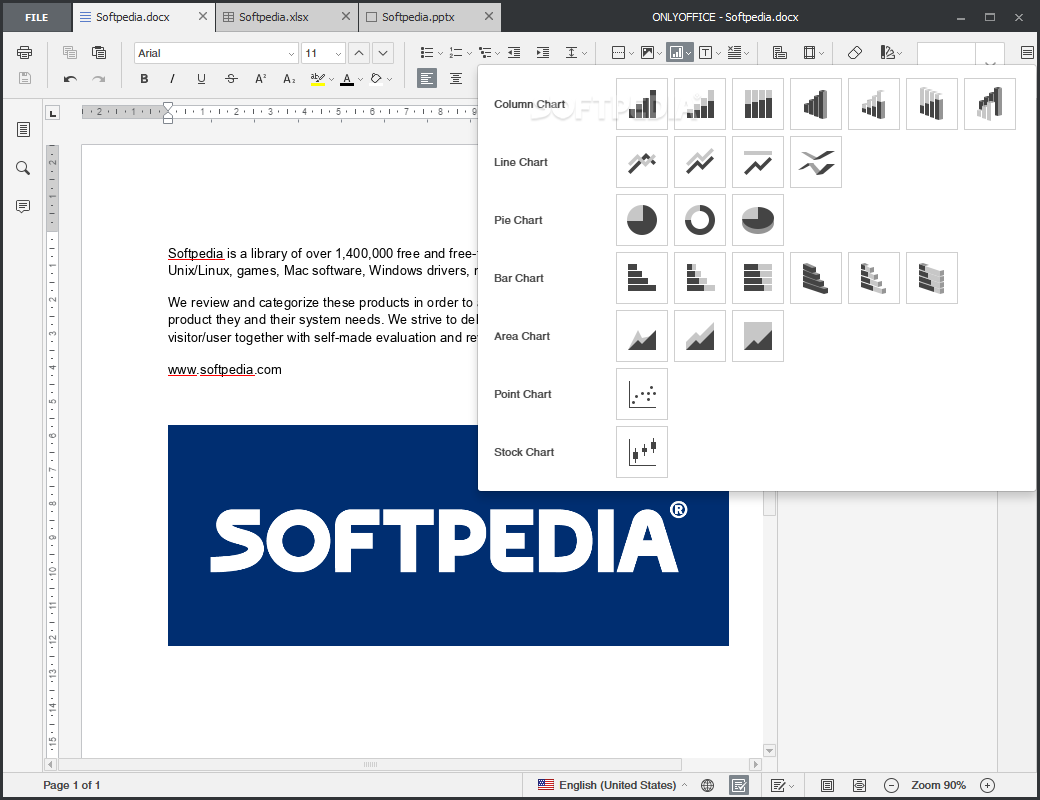Undo the last action
Image resolution: width=1040 pixels, height=800 pixels.
point(70,79)
